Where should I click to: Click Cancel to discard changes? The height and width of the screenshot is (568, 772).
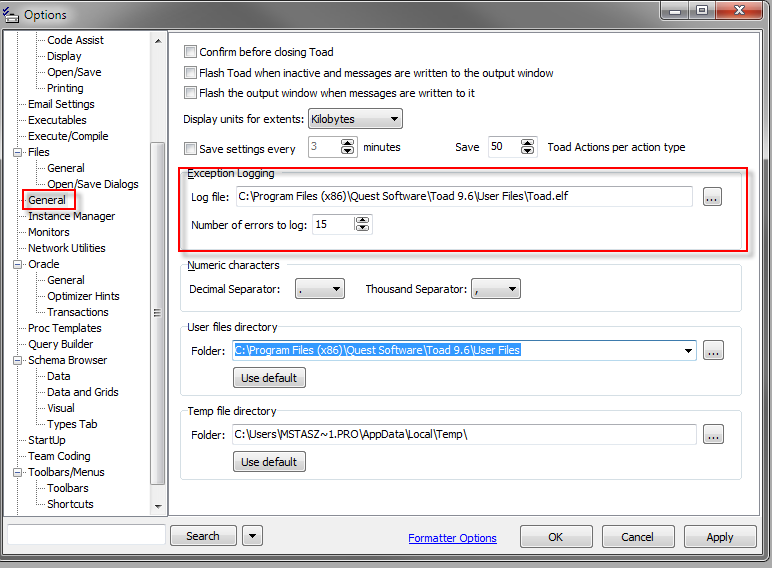(x=638, y=536)
